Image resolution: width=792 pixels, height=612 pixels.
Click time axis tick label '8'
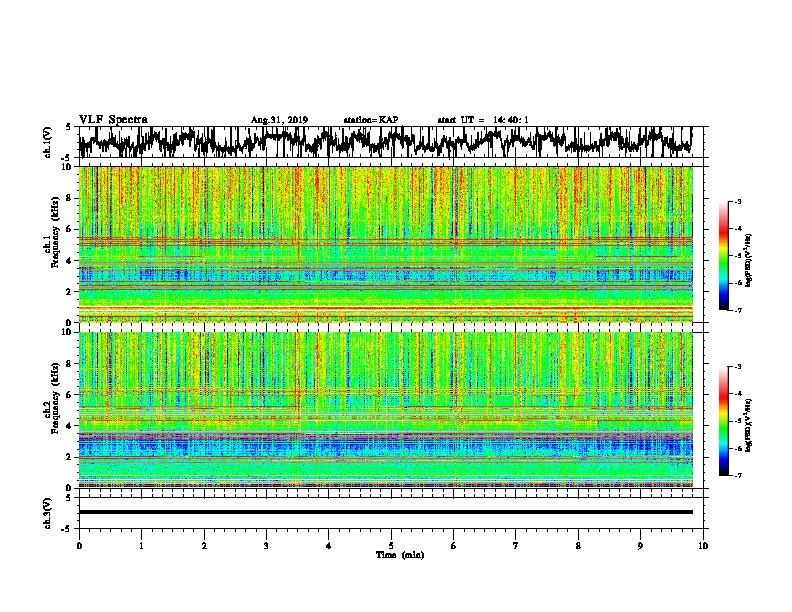pyautogui.click(x=578, y=546)
